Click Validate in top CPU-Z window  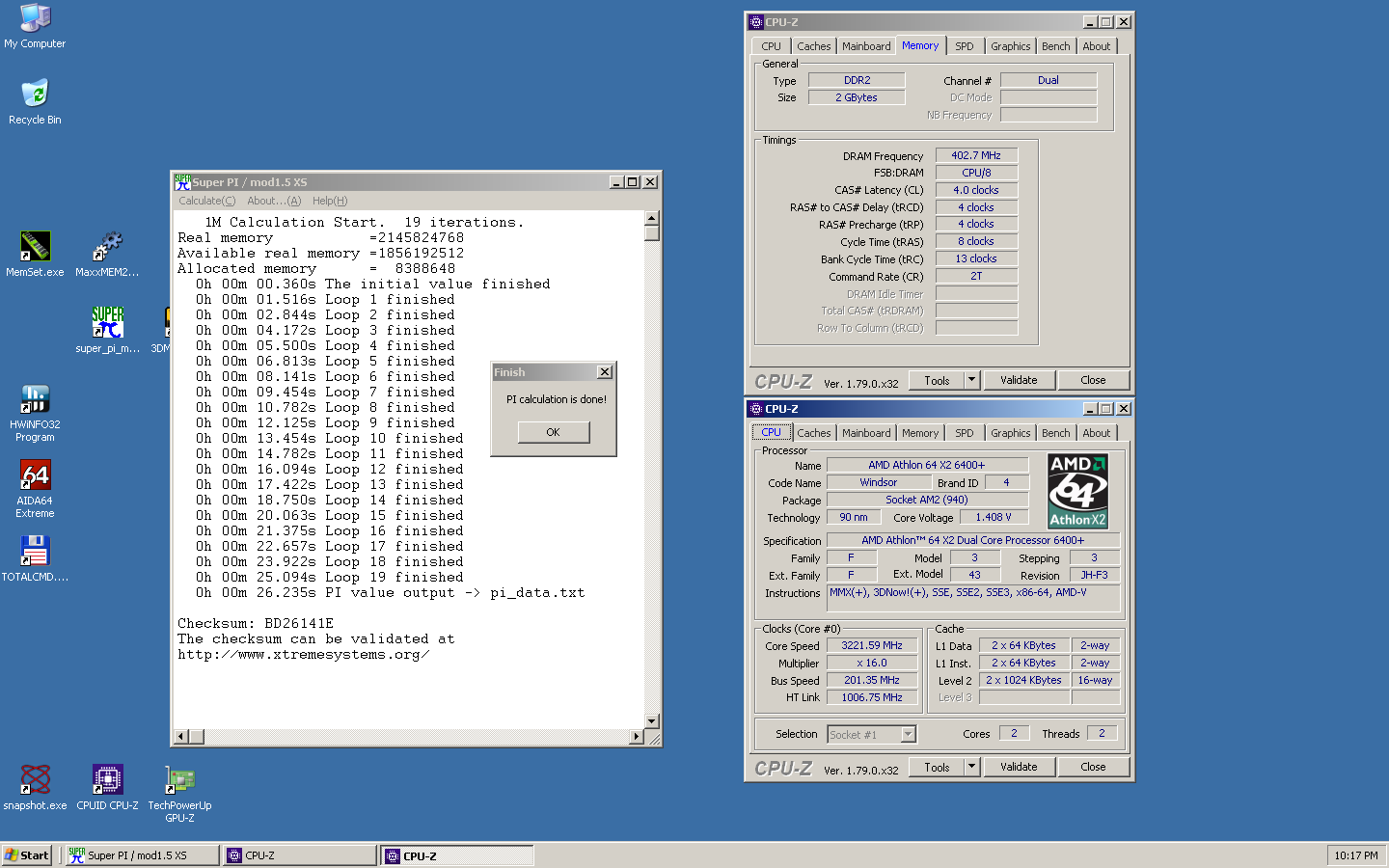1019,381
